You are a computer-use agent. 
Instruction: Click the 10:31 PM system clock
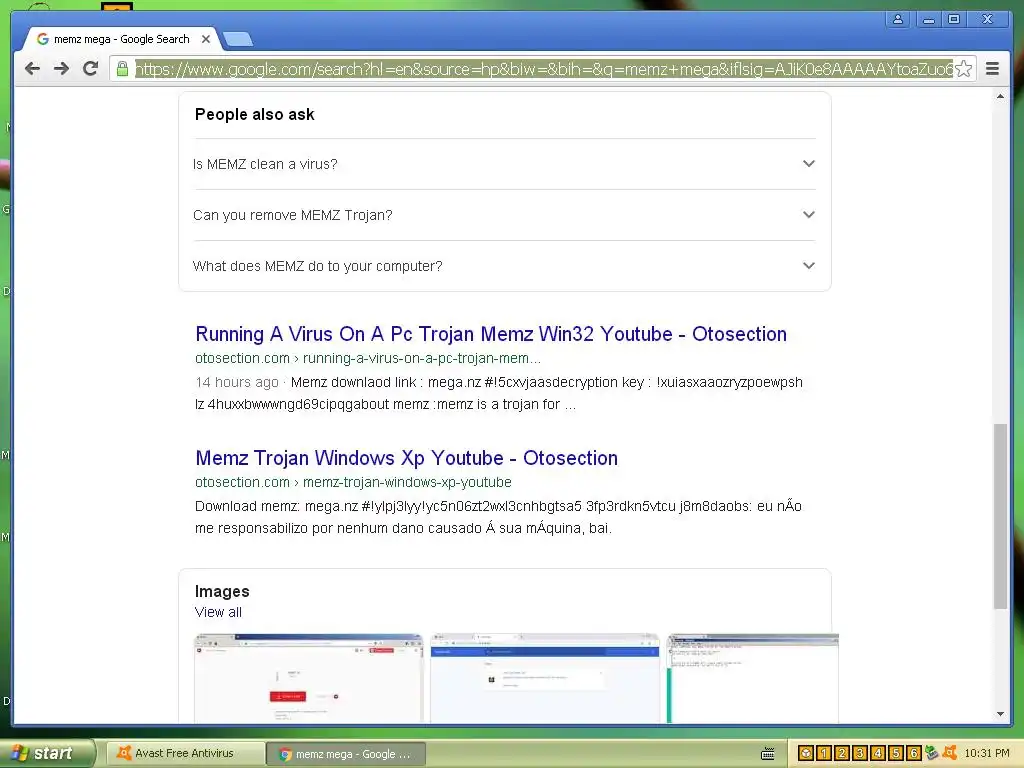tap(987, 753)
